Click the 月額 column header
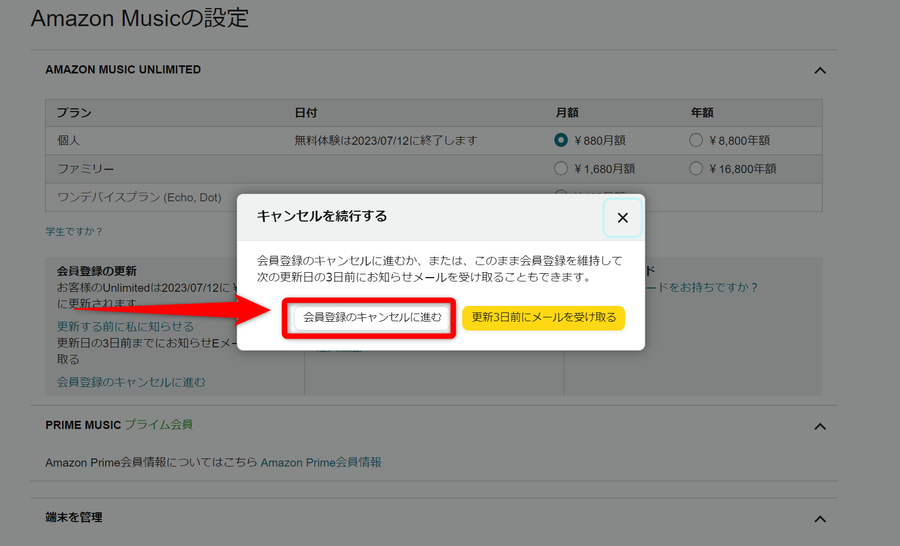The image size is (900, 546). pyautogui.click(x=567, y=113)
